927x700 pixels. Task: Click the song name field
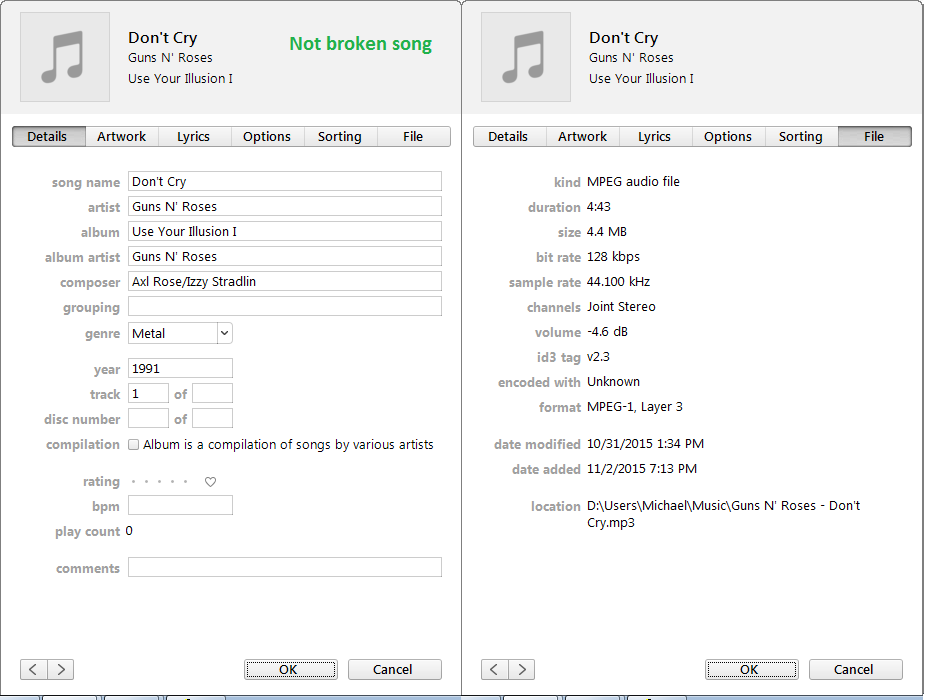pyautogui.click(x=285, y=182)
